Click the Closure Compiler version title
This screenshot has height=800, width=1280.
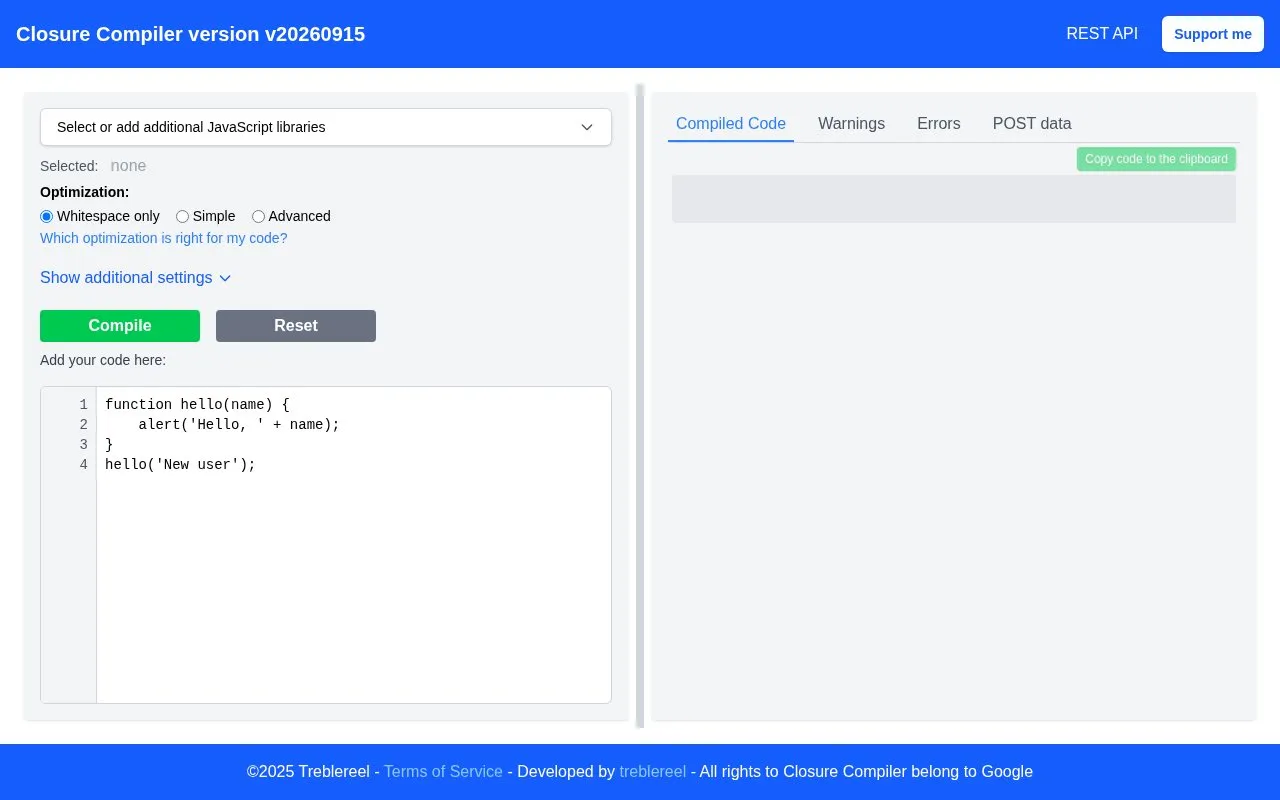coord(190,34)
